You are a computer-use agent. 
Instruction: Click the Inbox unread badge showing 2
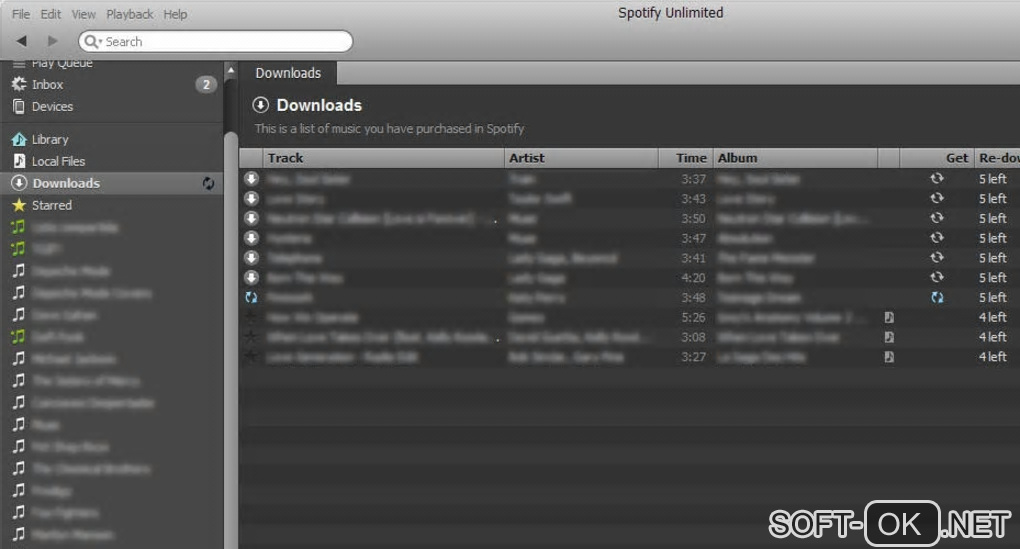coord(206,85)
